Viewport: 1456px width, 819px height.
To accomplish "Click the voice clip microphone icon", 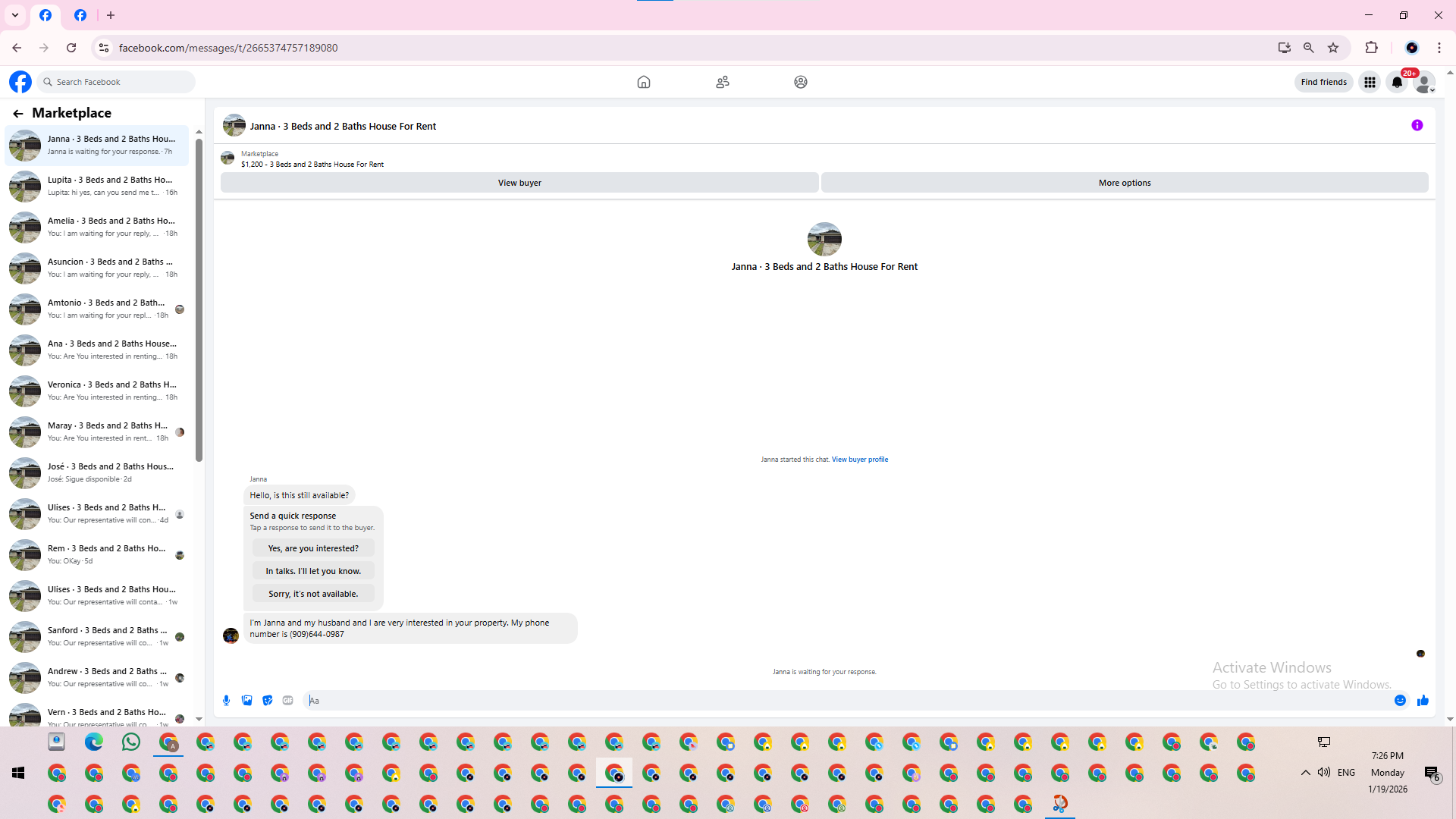I will [x=226, y=701].
